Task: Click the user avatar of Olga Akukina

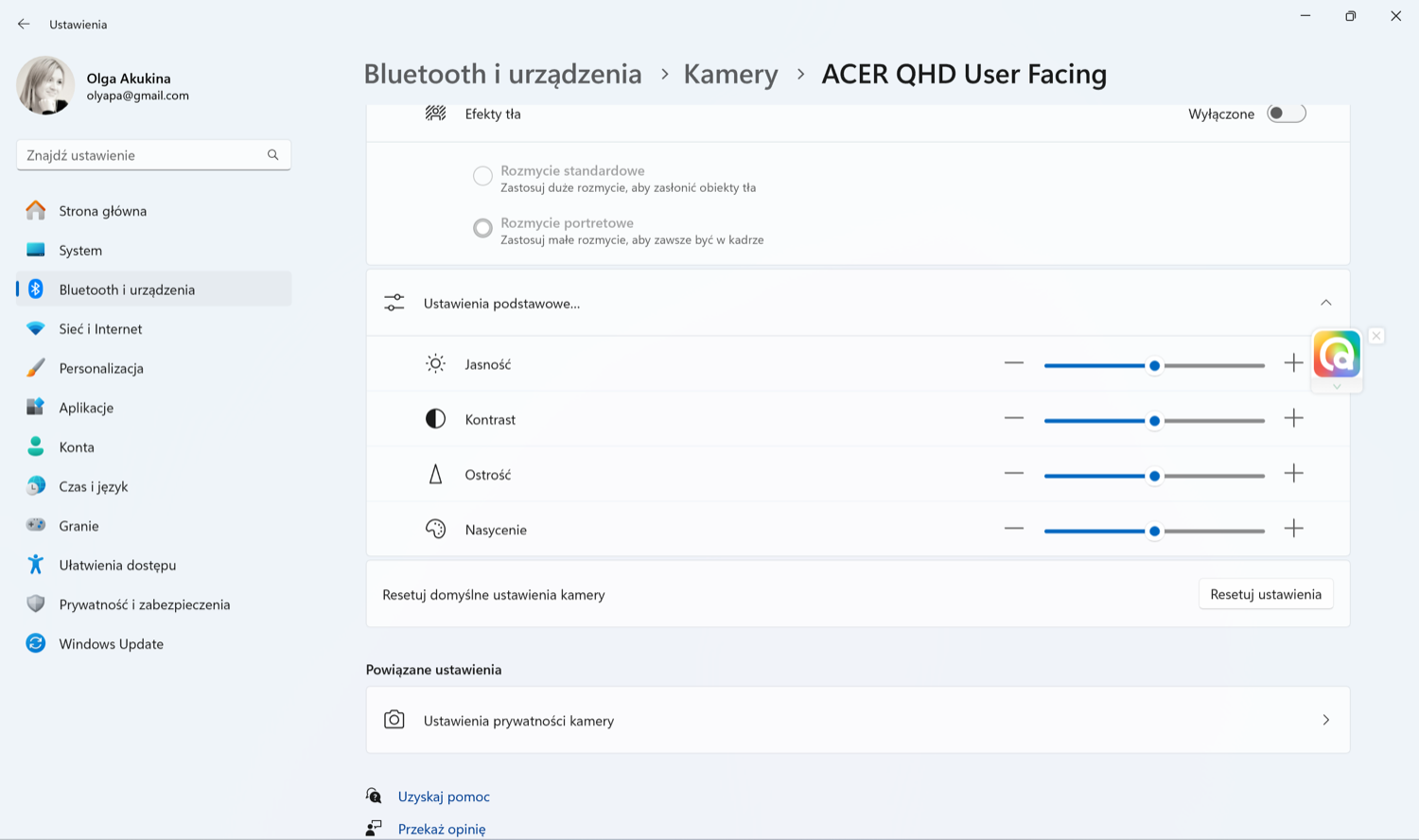Action: point(45,85)
